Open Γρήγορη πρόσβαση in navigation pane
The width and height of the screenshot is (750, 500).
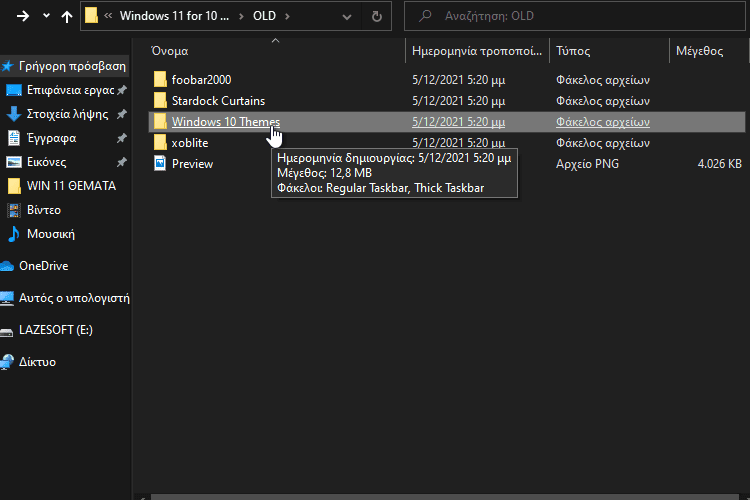pos(72,66)
